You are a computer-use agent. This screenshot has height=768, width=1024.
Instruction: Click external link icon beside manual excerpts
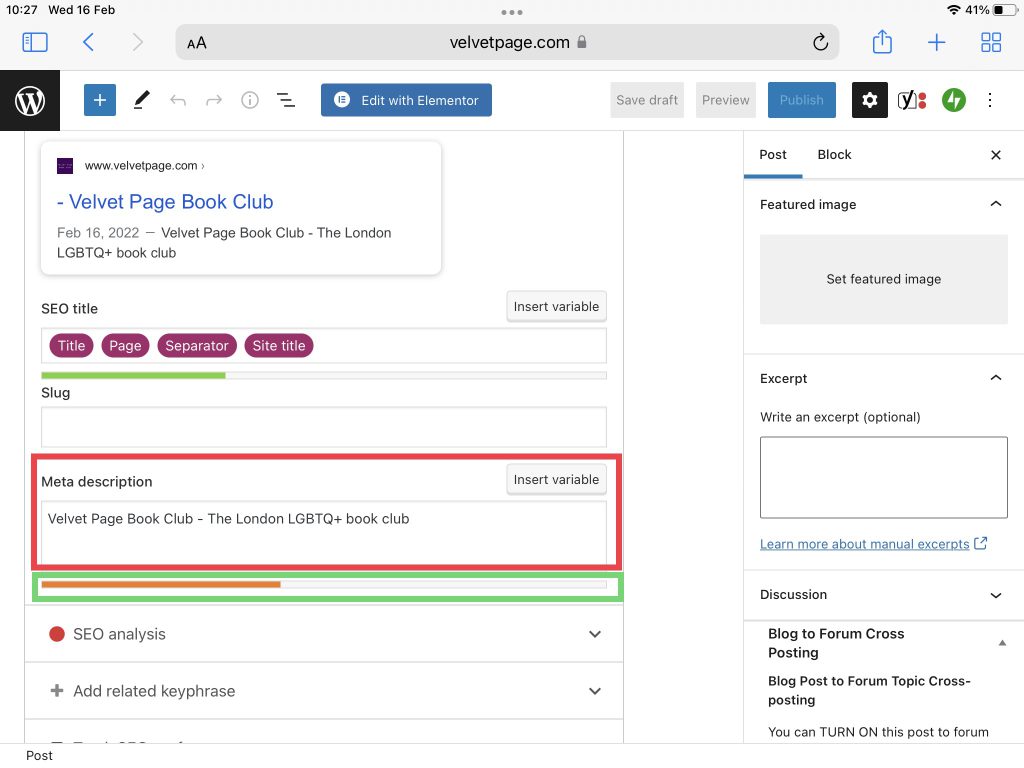980,543
